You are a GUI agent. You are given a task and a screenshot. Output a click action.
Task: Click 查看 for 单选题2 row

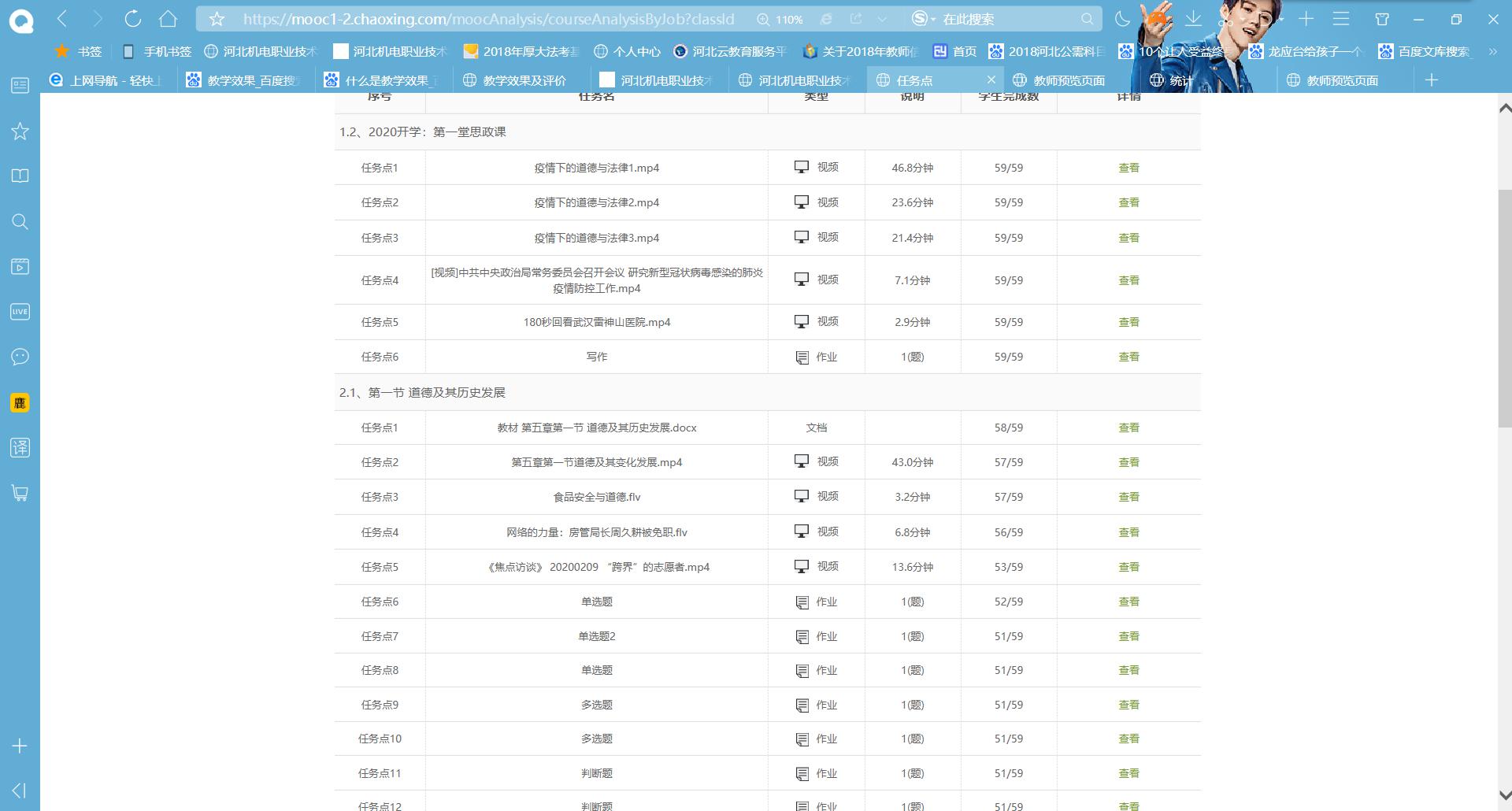[x=1128, y=636]
